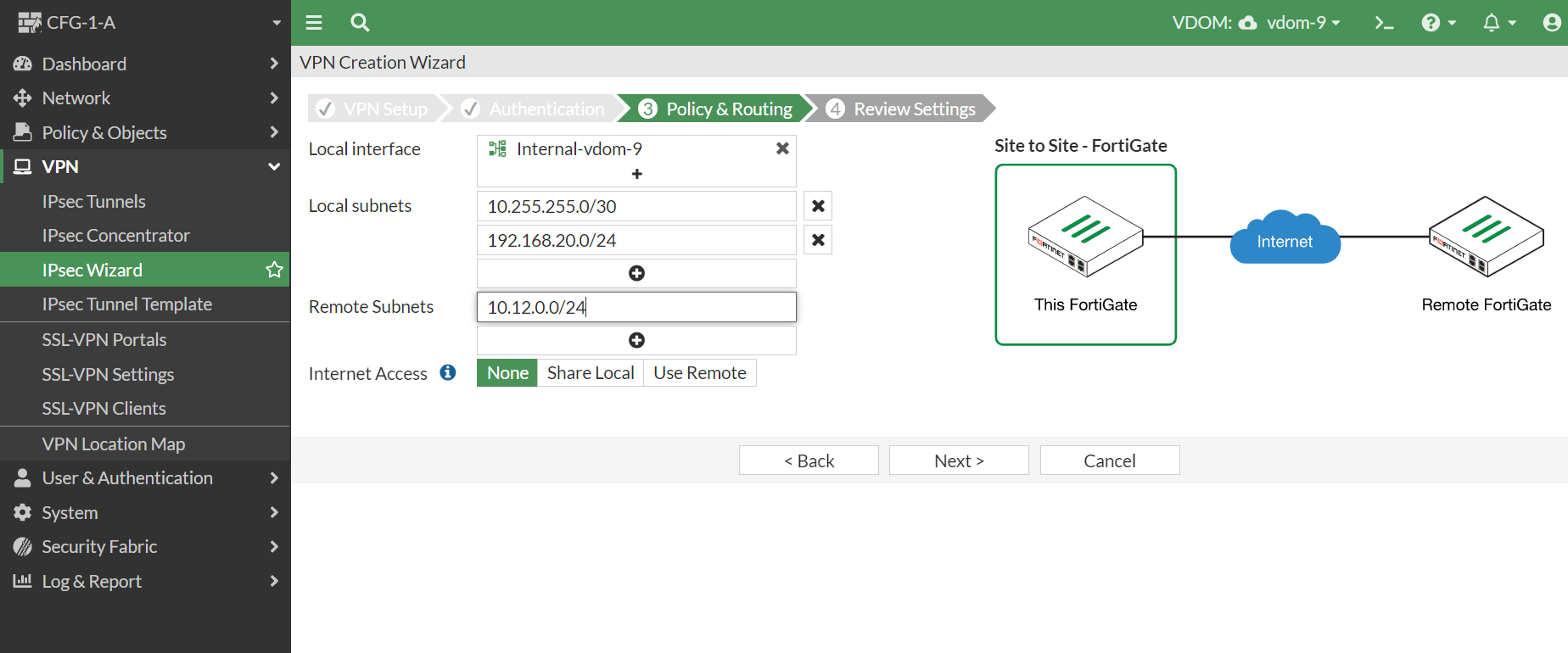
Task: Click the notifications bell icon
Action: tap(1491, 23)
